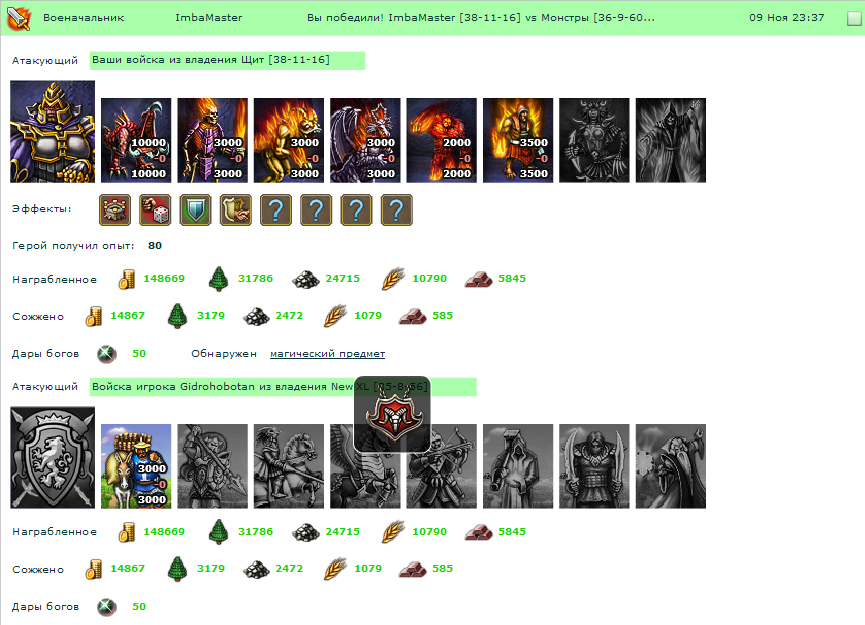Open the first unknown question-mark effect
Screen dimensions: 865x625
tap(276, 210)
